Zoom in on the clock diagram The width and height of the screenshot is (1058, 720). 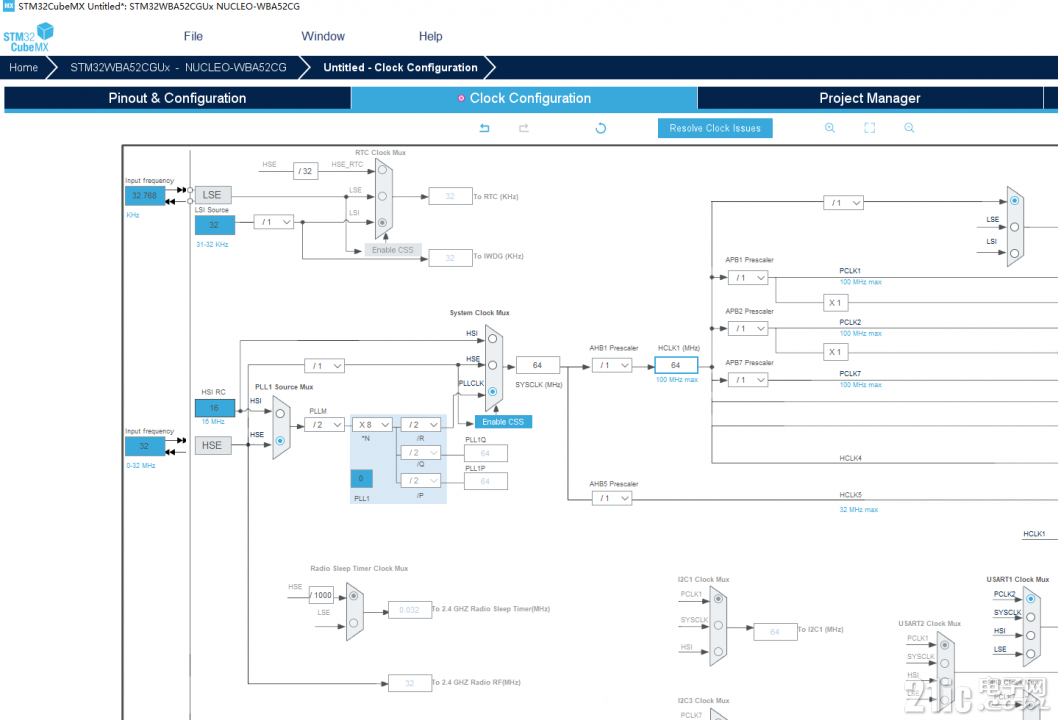coord(830,128)
